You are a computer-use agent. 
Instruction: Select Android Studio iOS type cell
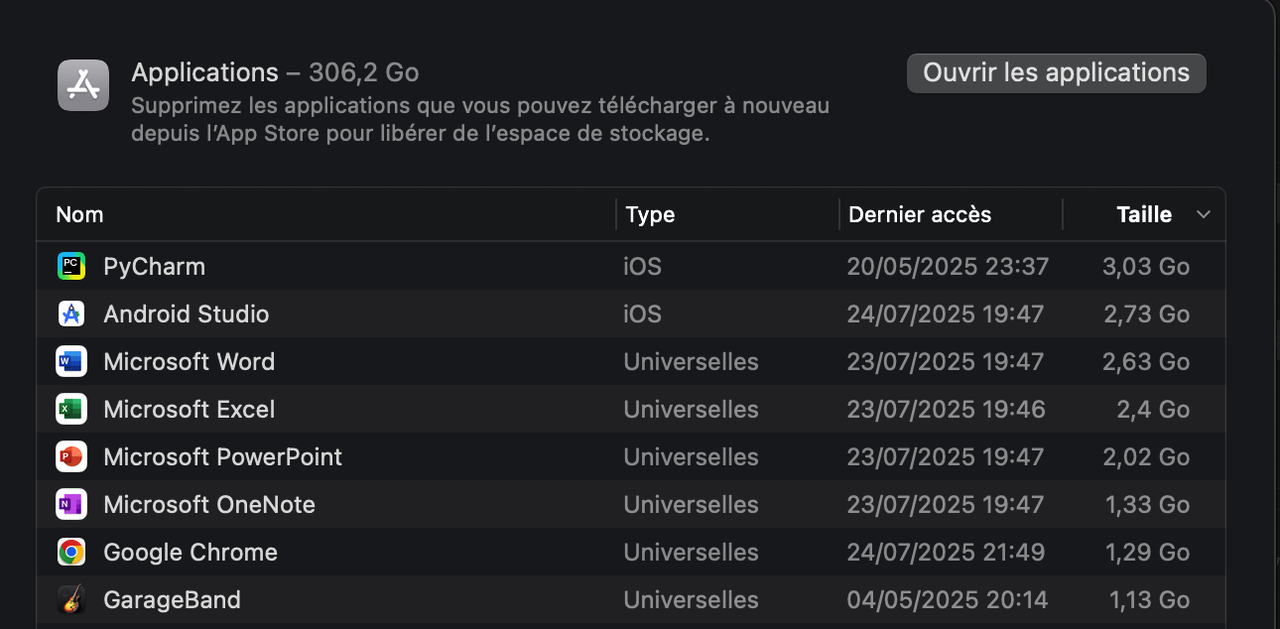(x=643, y=314)
